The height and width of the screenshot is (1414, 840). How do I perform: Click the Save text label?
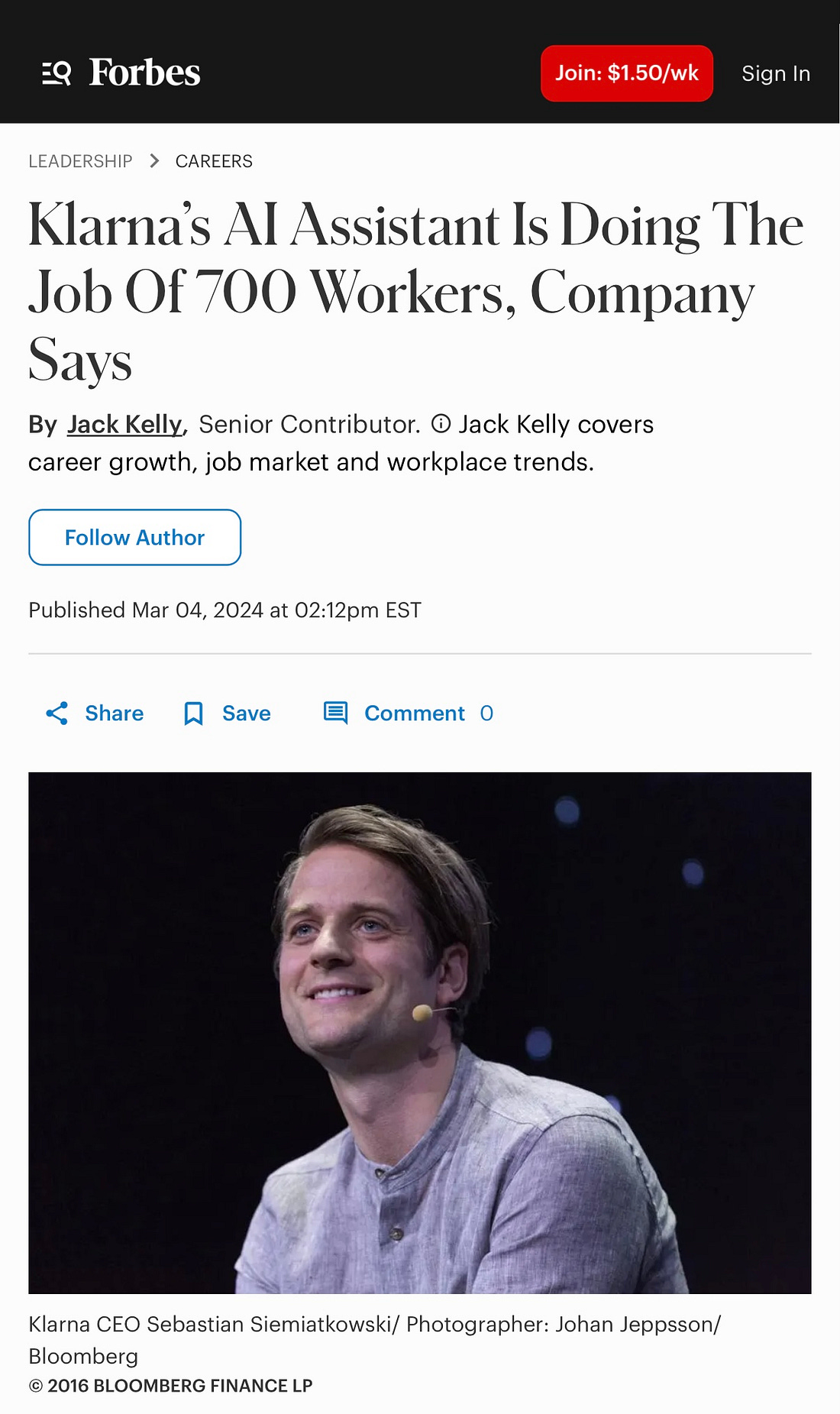246,713
